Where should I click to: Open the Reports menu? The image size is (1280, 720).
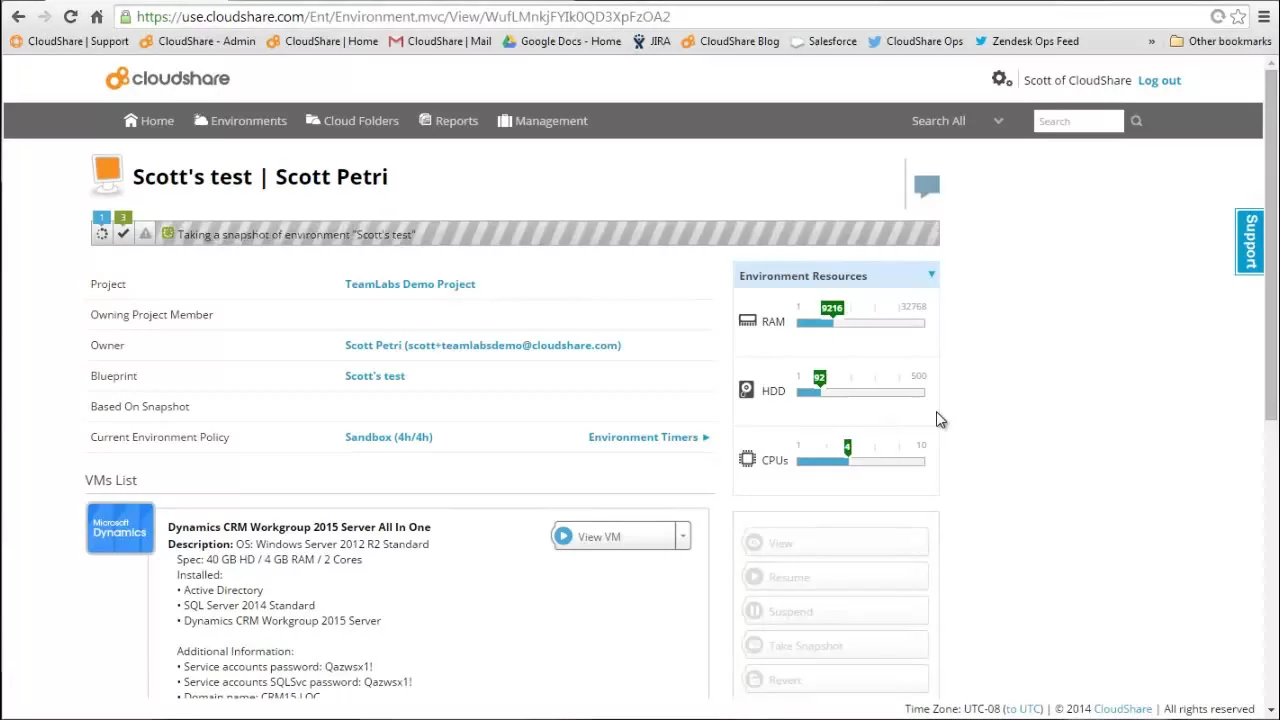[x=448, y=120]
